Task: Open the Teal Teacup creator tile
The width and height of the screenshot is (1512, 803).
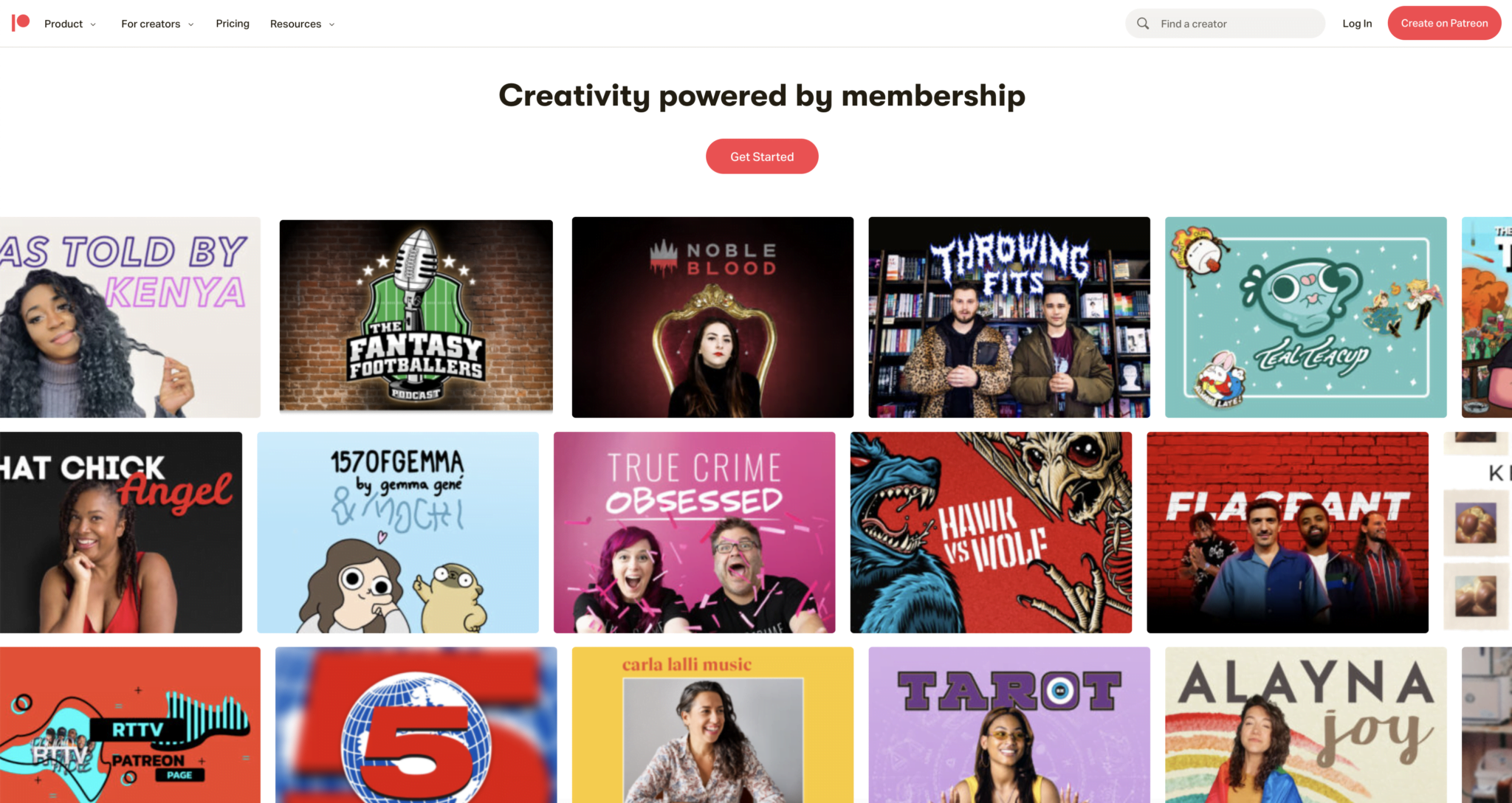Action: pyautogui.click(x=1305, y=317)
